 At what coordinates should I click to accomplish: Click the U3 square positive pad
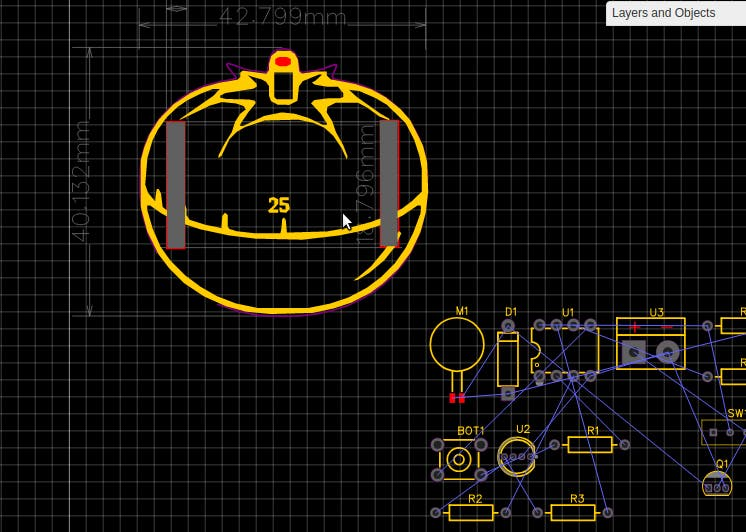coord(634,353)
